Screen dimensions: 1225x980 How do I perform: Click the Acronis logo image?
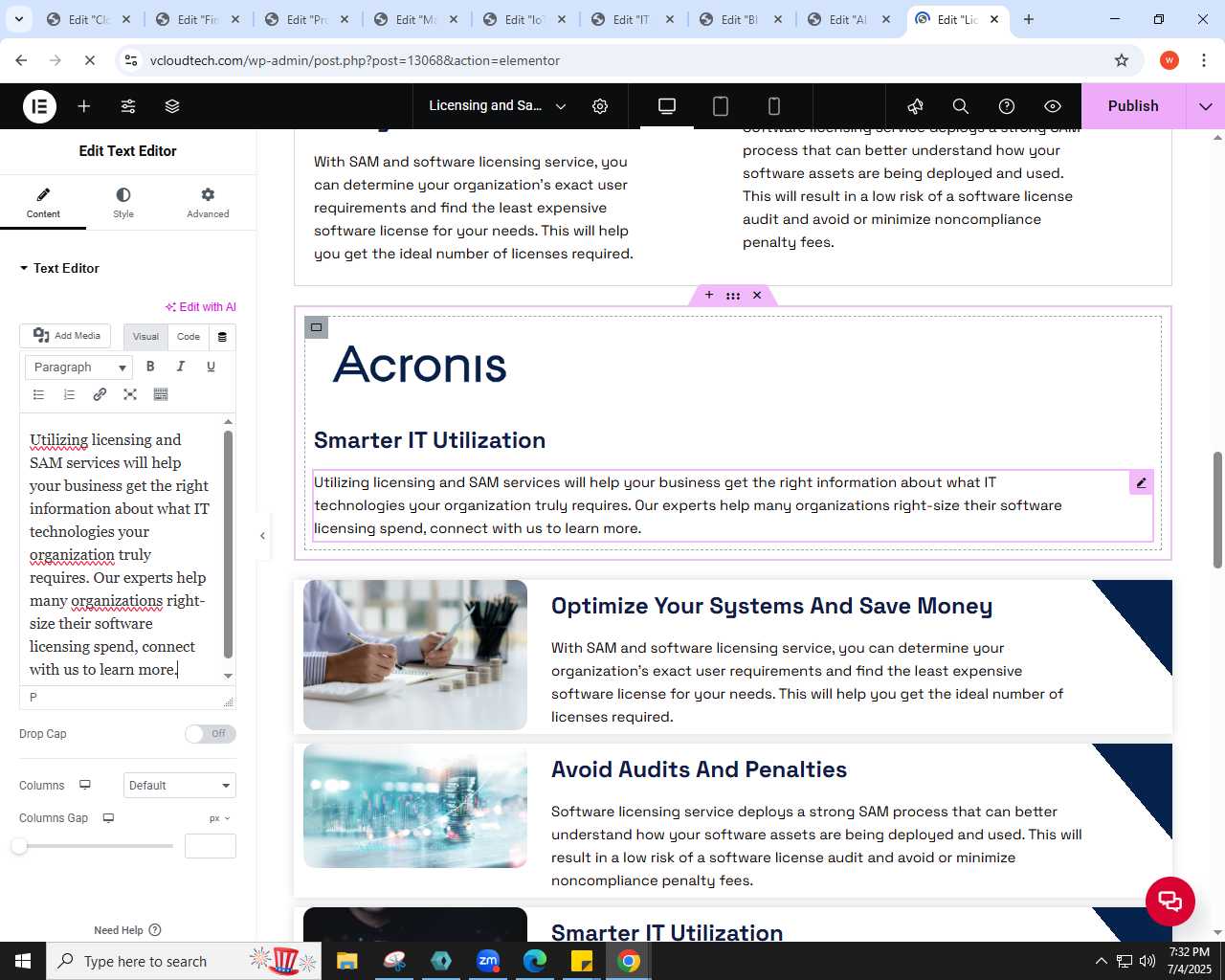tap(419, 365)
